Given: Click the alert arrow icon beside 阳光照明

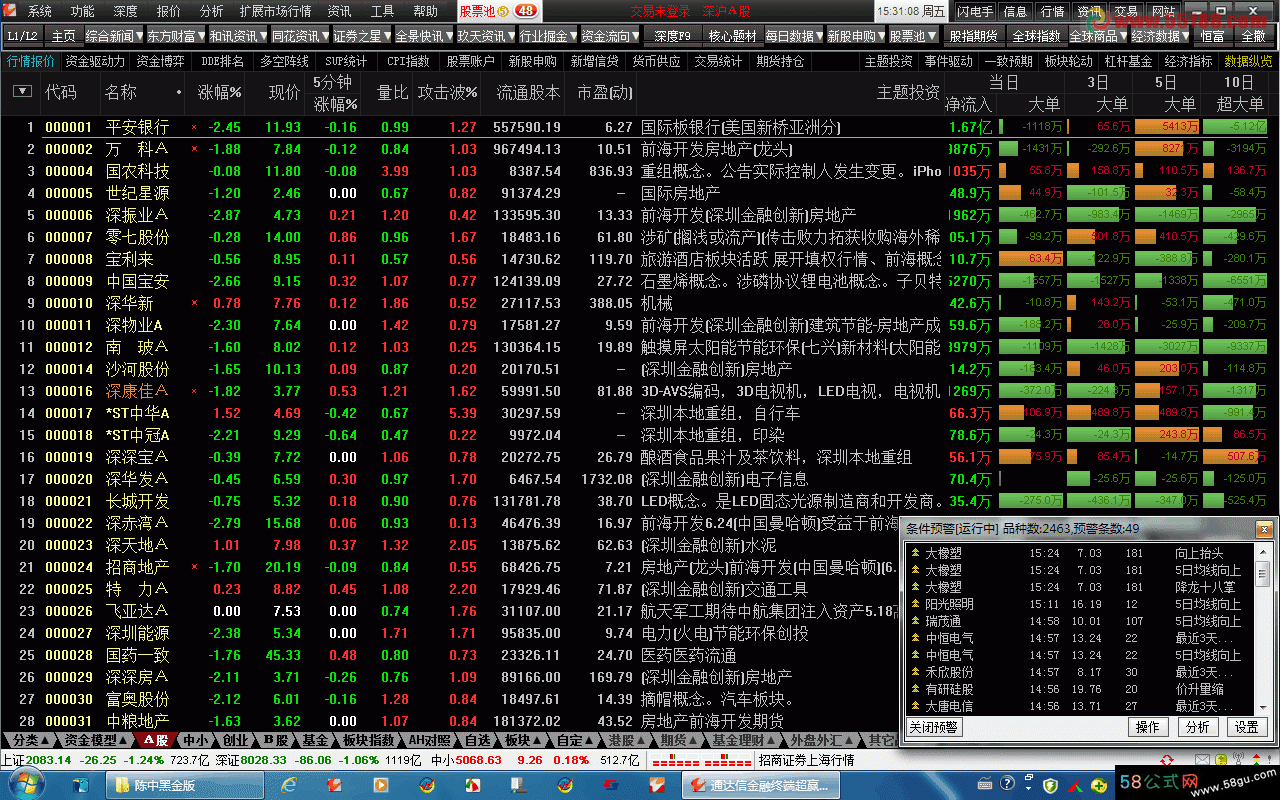Looking at the screenshot, I should [x=915, y=604].
